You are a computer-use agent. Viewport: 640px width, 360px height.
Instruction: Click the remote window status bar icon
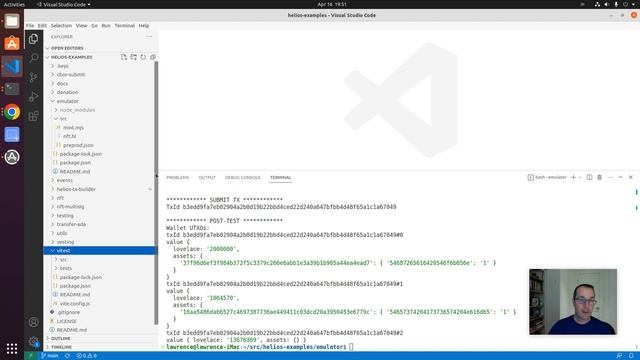point(31,356)
